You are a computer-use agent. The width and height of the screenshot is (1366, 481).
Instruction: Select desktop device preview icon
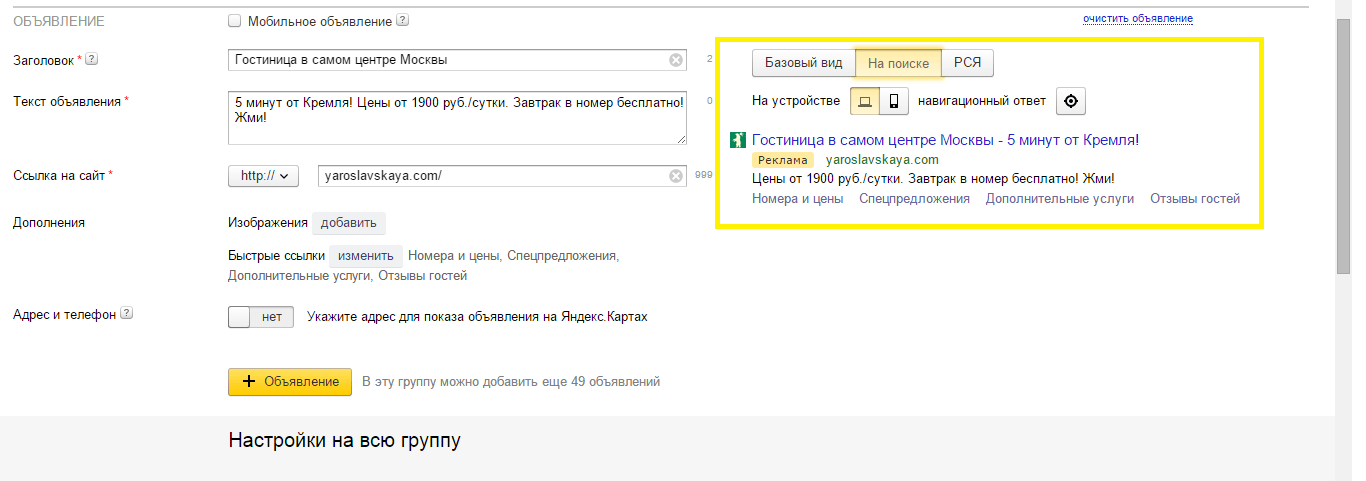(865, 101)
